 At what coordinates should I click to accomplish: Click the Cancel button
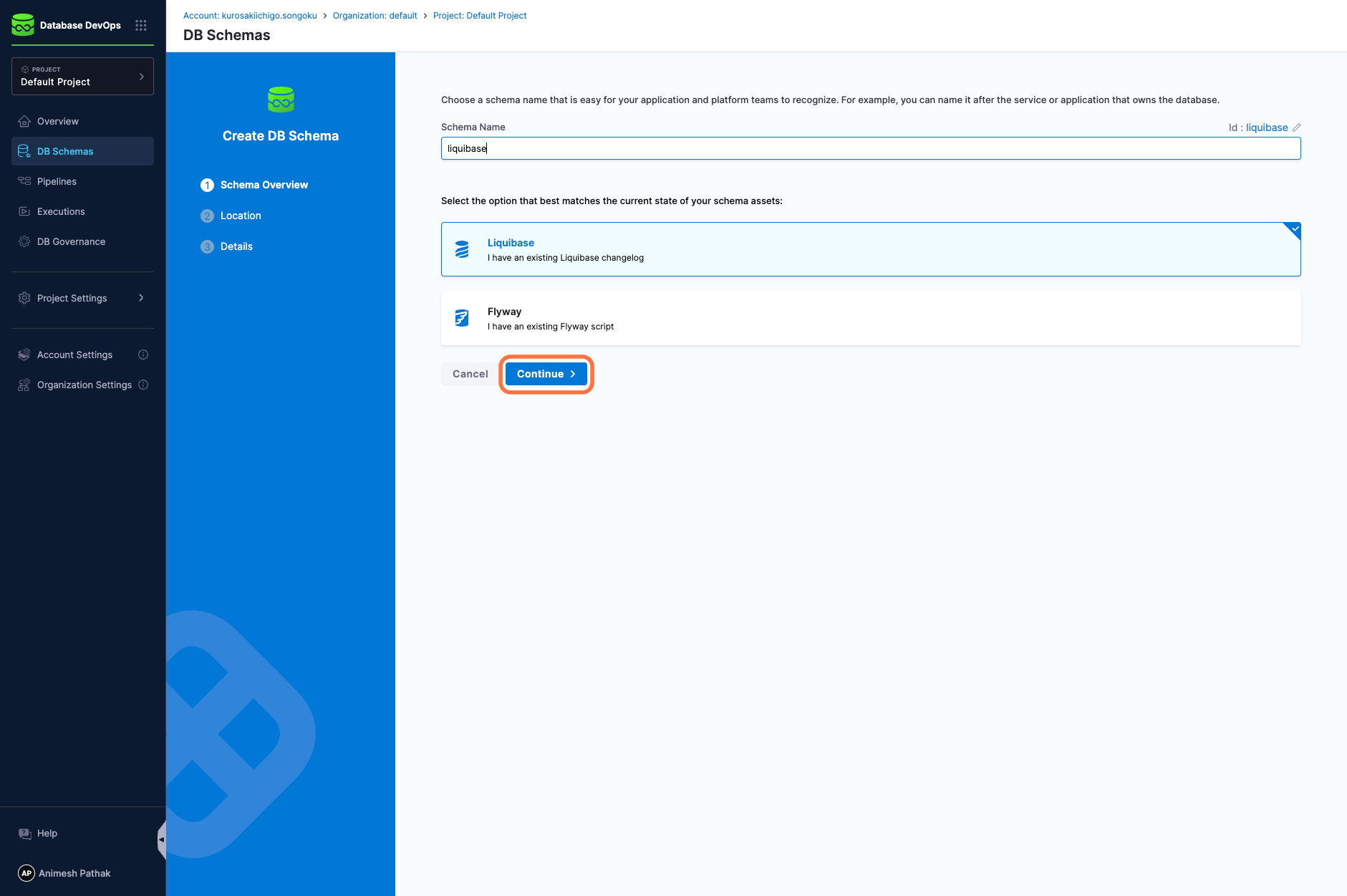pyautogui.click(x=470, y=374)
